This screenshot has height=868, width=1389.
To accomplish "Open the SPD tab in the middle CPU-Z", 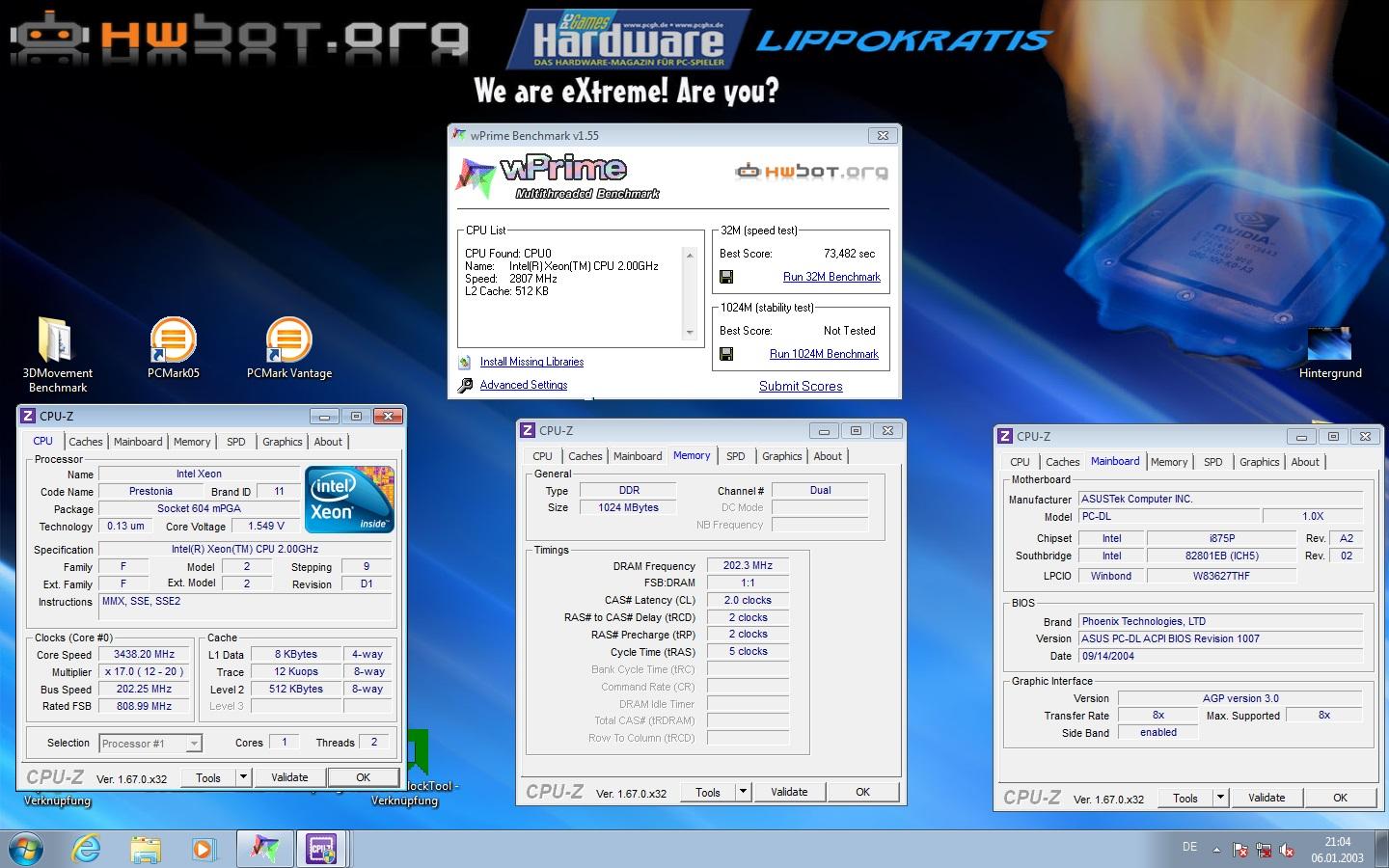I will 736,456.
